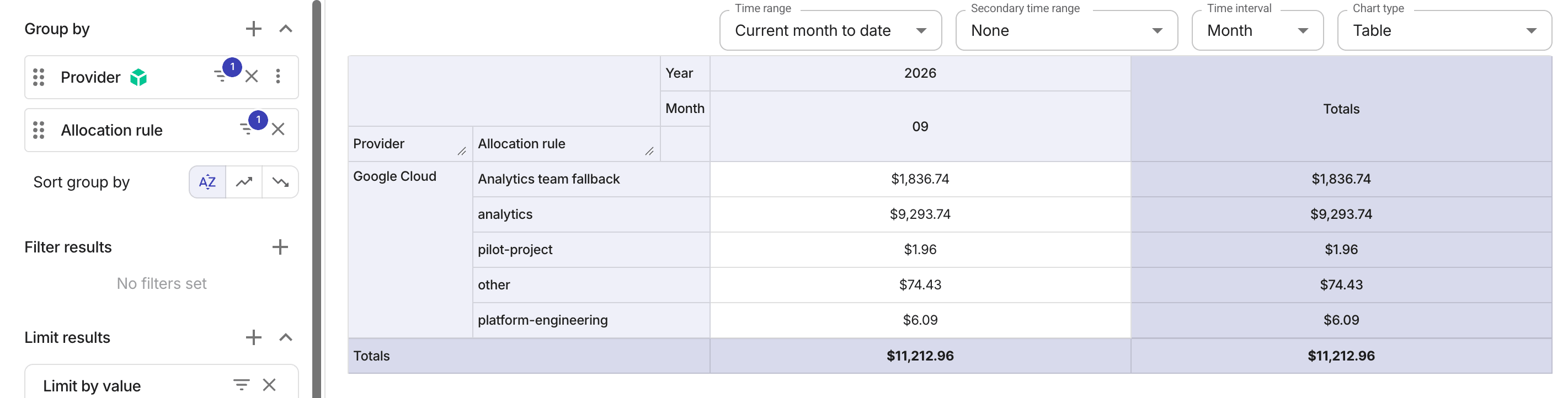
Task: Grab the Allocation rule drag handle
Action: [x=39, y=130]
